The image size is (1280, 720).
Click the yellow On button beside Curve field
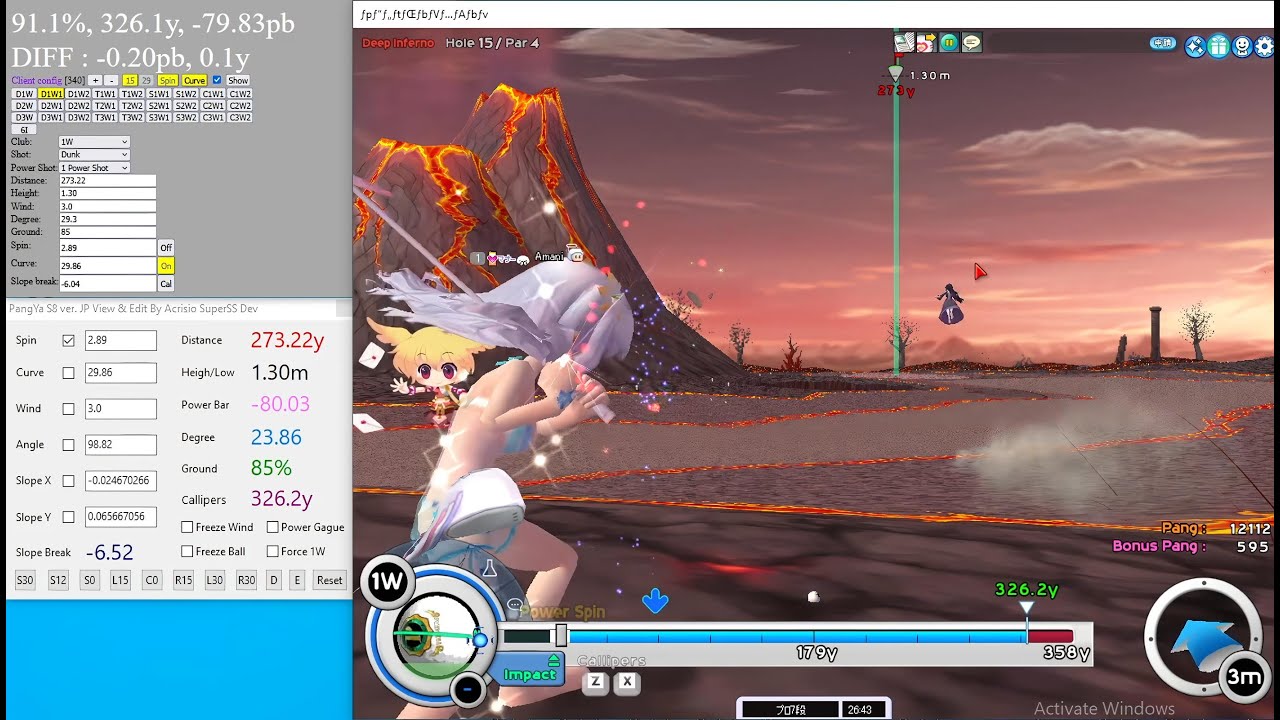pos(166,266)
